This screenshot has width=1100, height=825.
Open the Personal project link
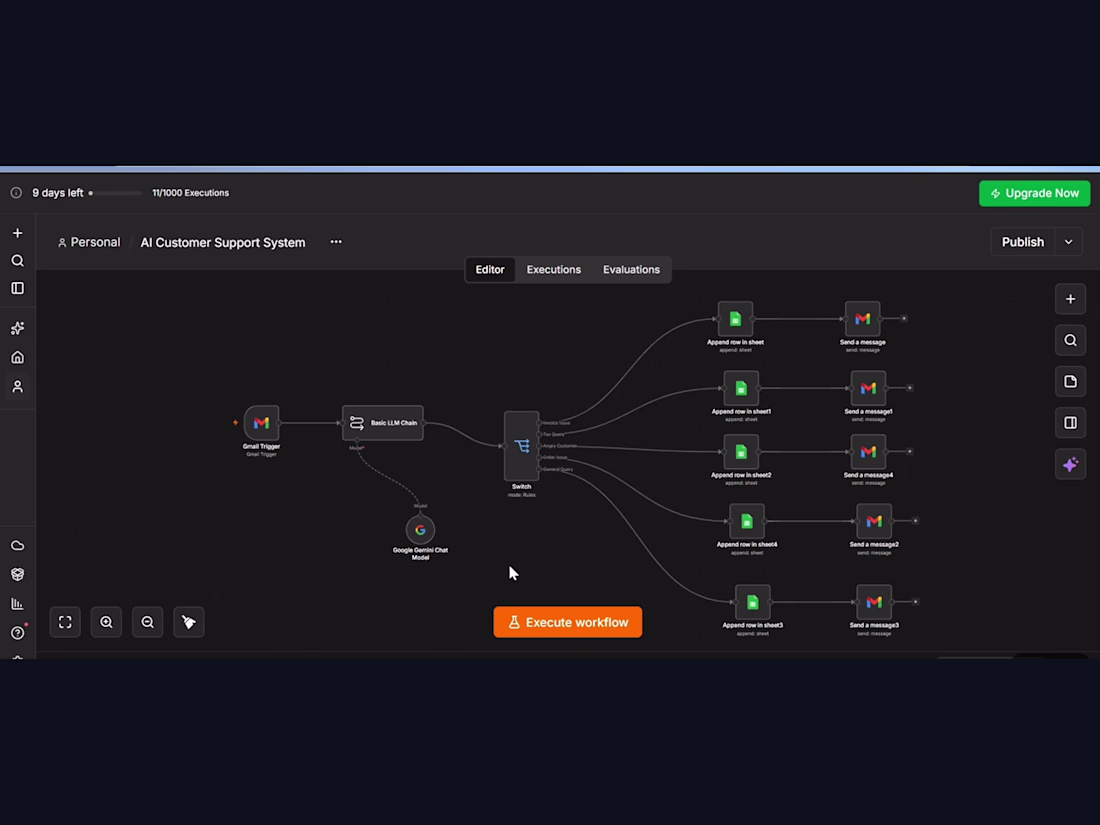point(89,243)
